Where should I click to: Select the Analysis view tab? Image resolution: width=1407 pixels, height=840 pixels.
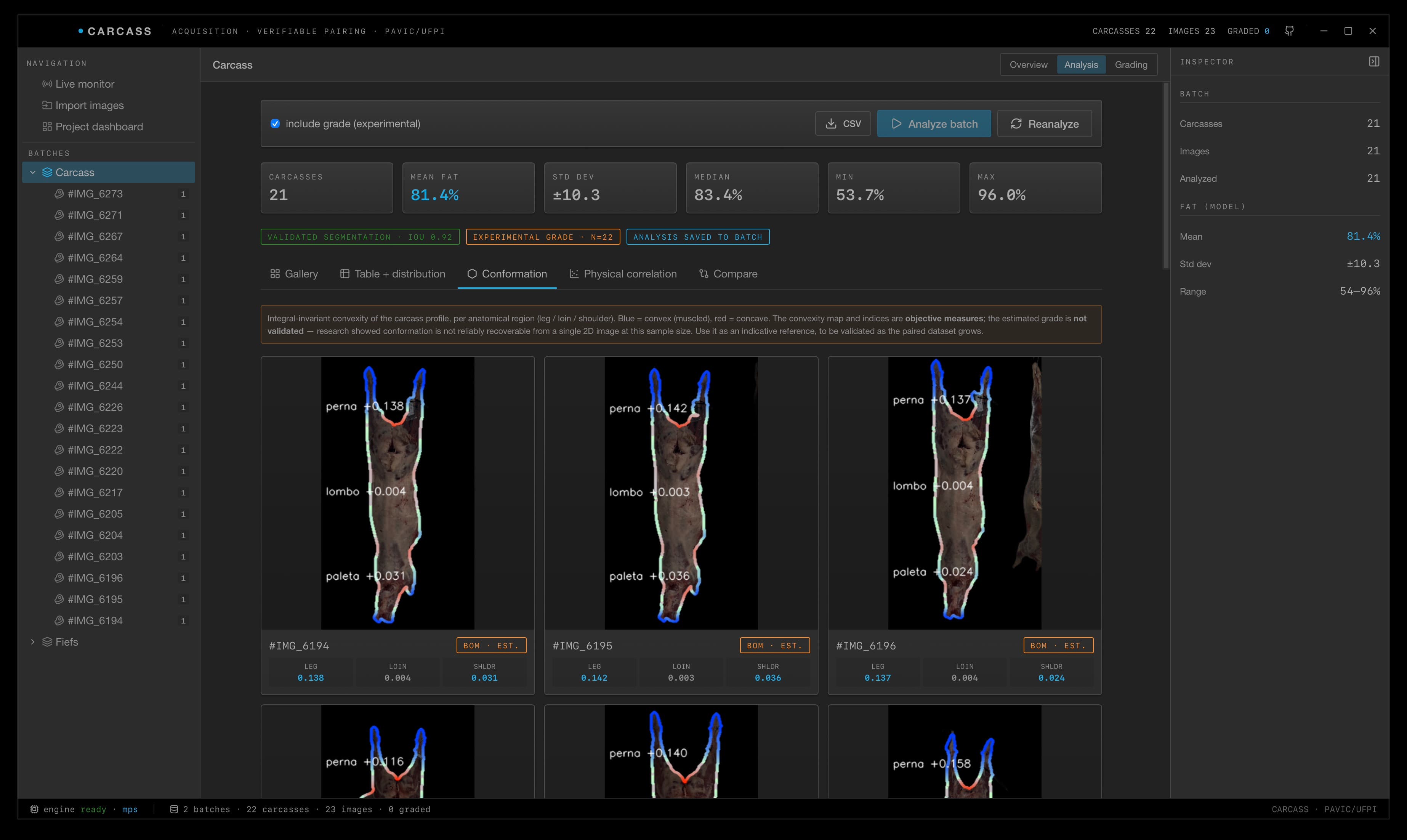1081,64
